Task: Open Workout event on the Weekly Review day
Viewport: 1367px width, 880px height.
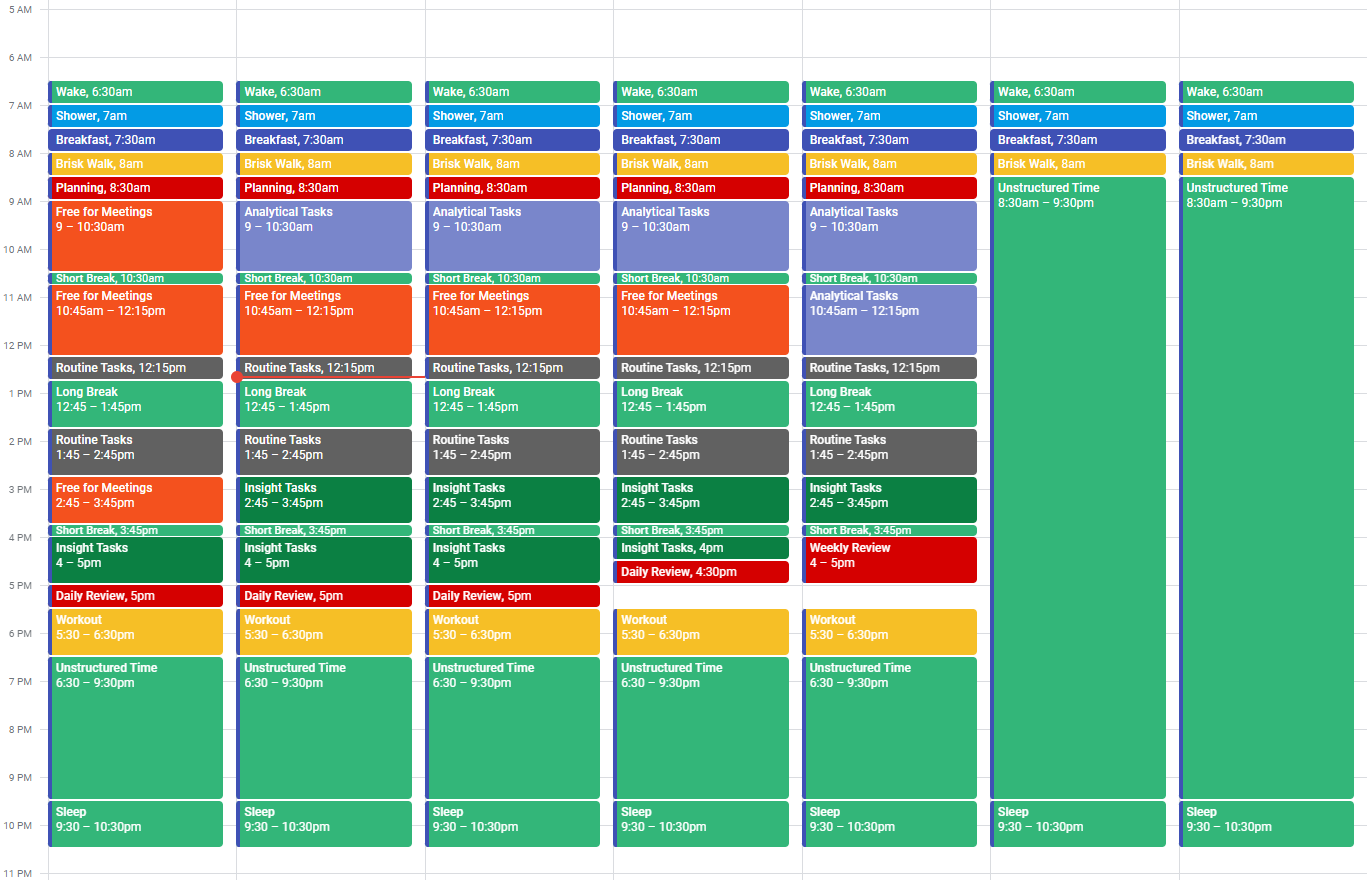Action: pos(890,632)
